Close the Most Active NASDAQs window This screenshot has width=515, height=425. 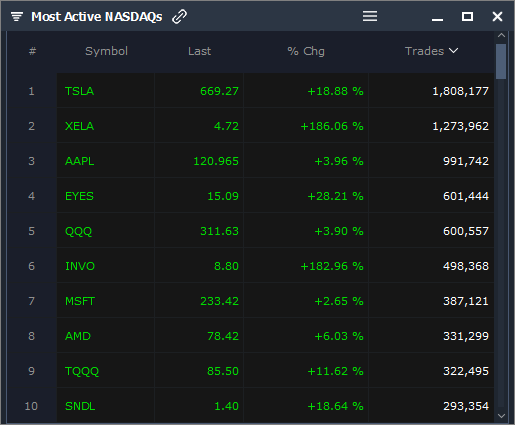[x=497, y=16]
